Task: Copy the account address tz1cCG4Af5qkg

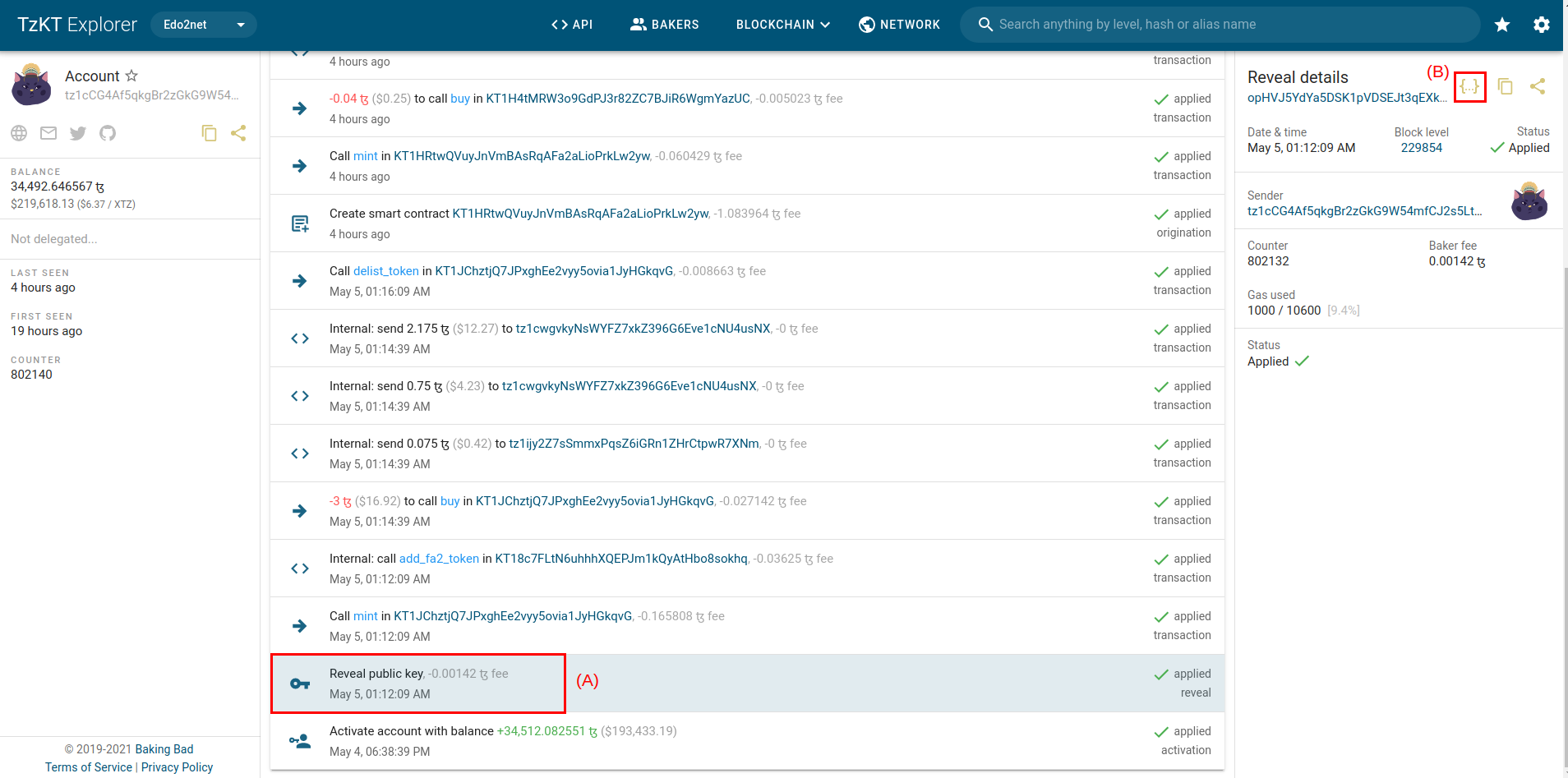Action: point(210,132)
